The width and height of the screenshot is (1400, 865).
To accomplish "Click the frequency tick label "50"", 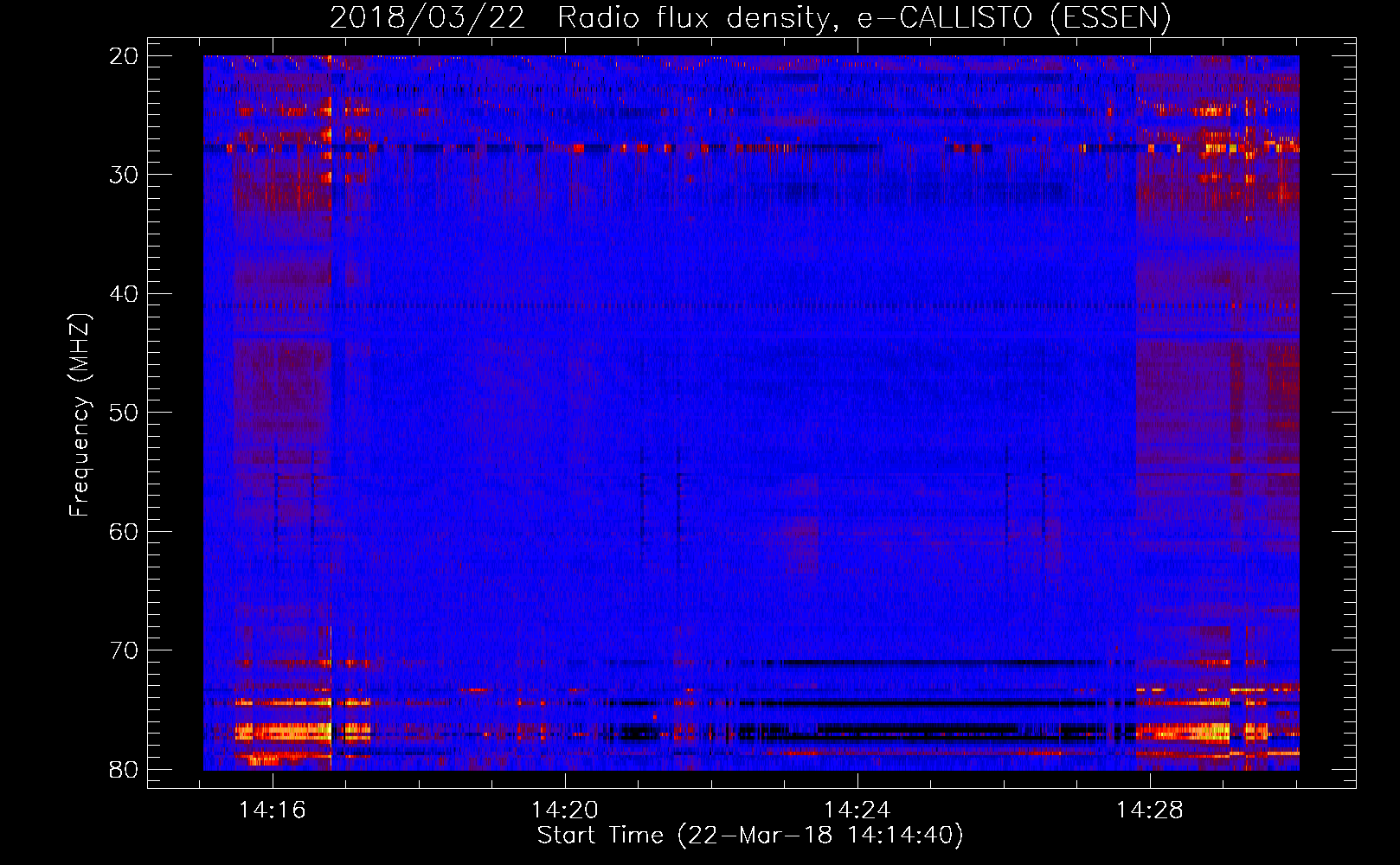I will 125,413.
